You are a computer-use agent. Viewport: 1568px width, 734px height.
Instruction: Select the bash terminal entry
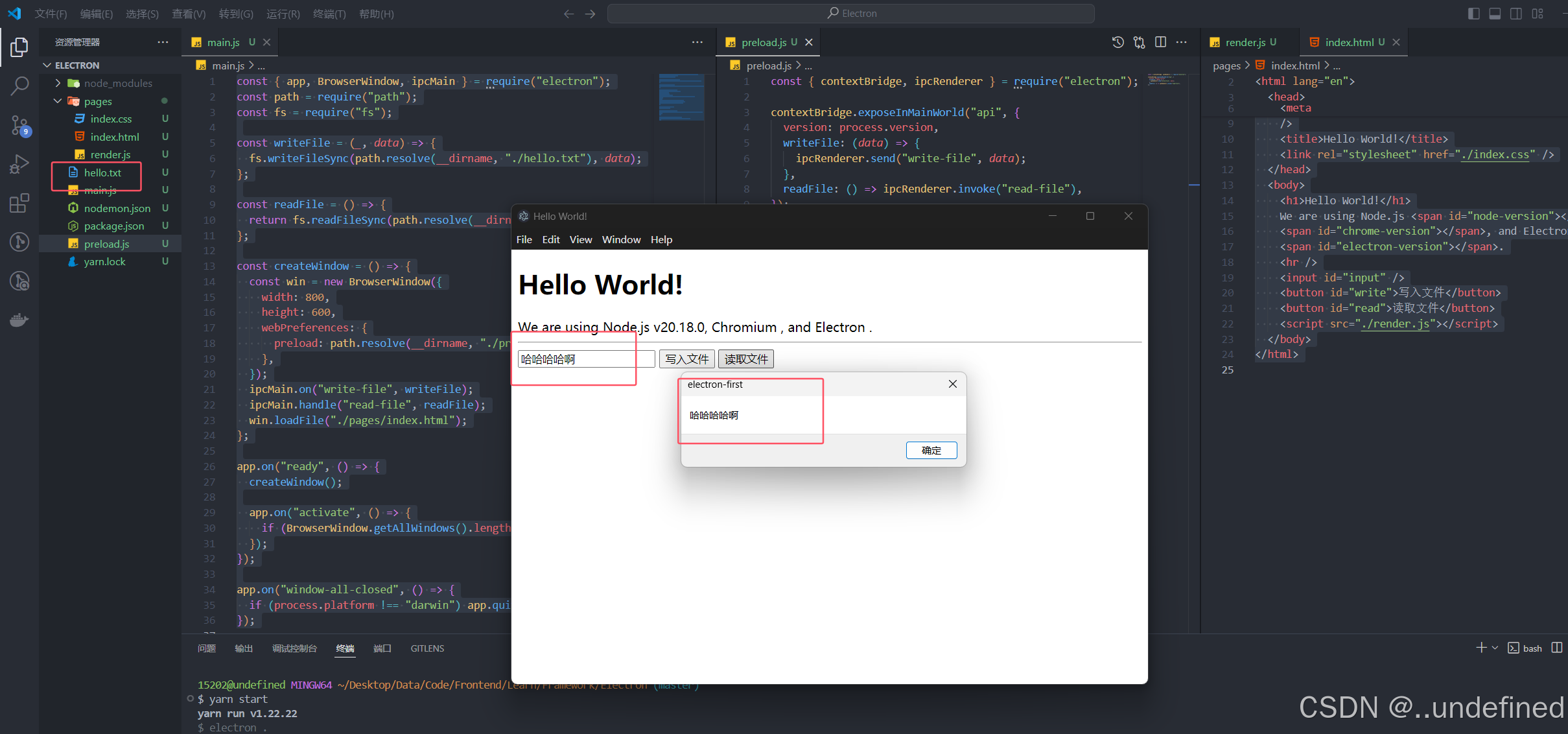tap(1525, 648)
